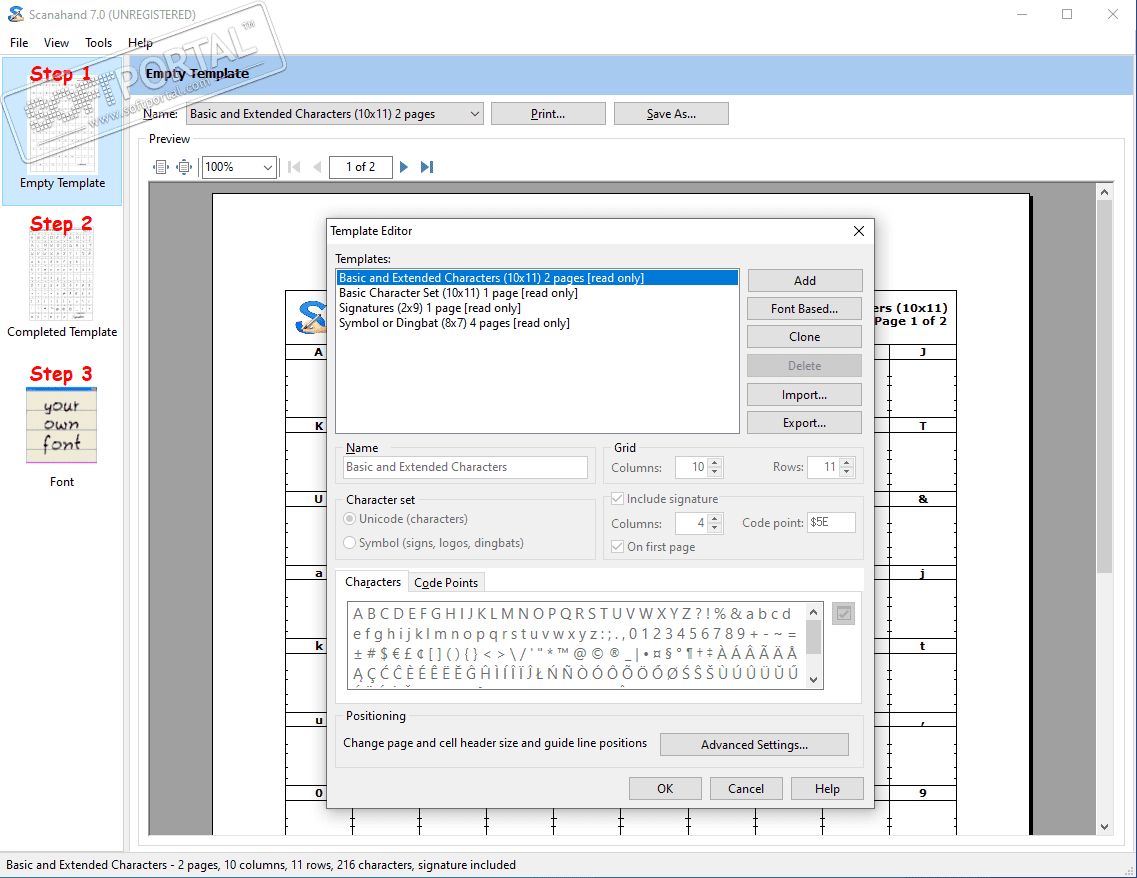Click the fit whole page icon
The width and height of the screenshot is (1137, 878).
pos(184,167)
